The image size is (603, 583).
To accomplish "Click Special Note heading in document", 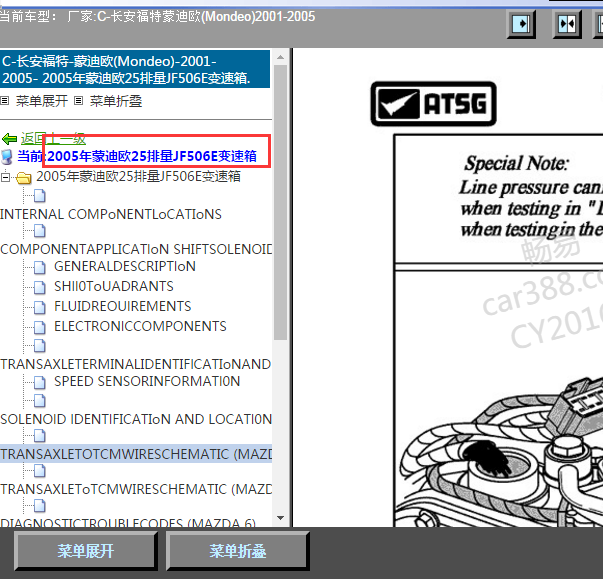I will pyautogui.click(x=516, y=163).
